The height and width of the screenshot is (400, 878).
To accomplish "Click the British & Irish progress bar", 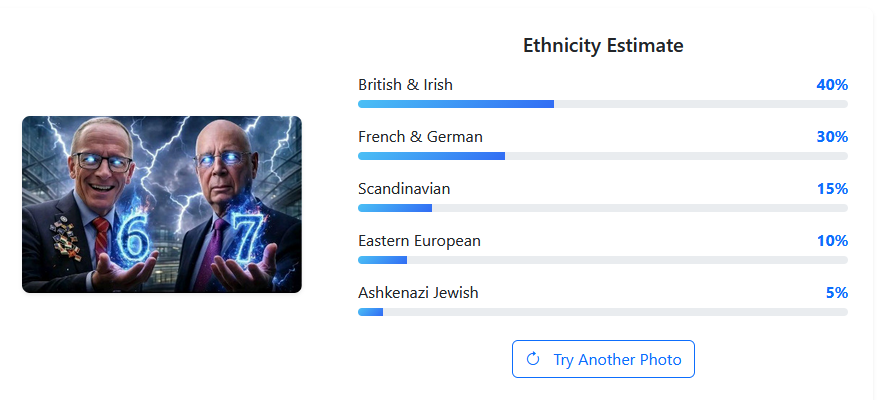I will point(602,104).
